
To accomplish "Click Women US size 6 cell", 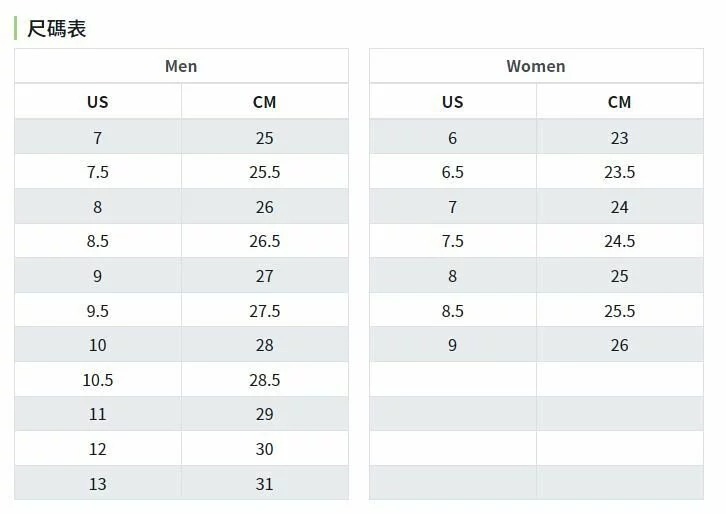I will coord(452,138).
